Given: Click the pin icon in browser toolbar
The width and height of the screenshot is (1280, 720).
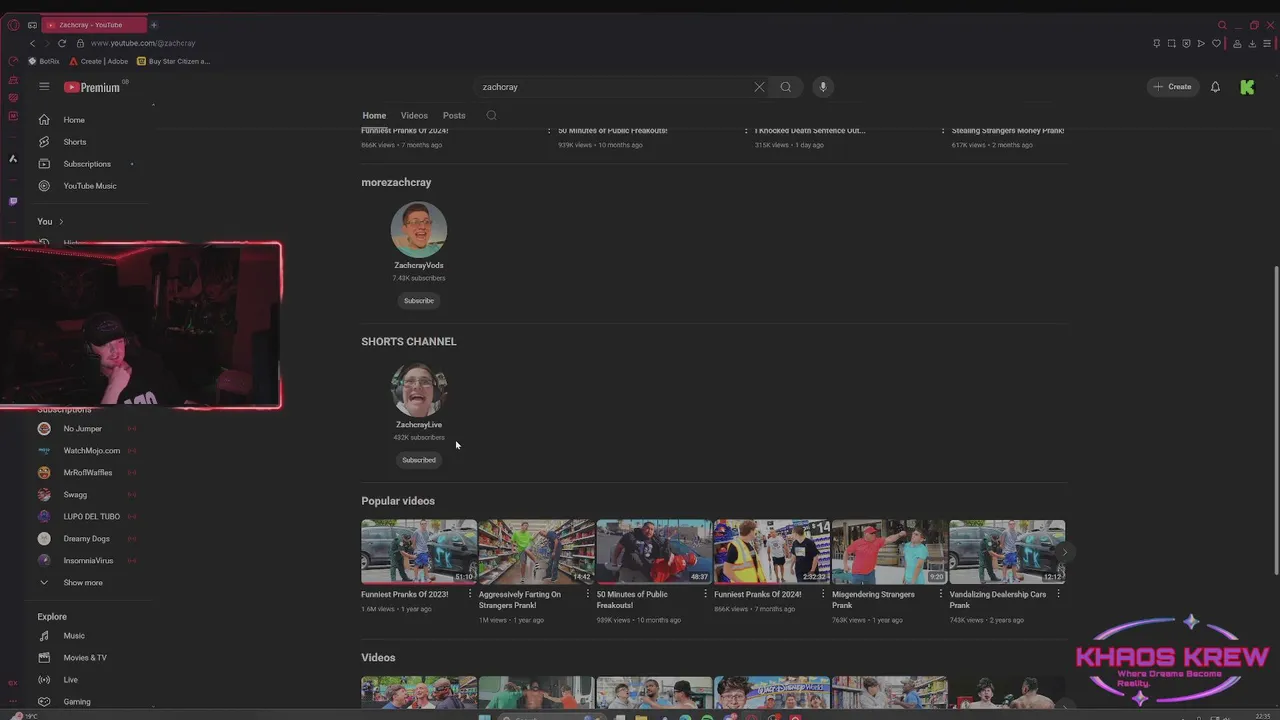Looking at the screenshot, I should pyautogui.click(x=1157, y=43).
